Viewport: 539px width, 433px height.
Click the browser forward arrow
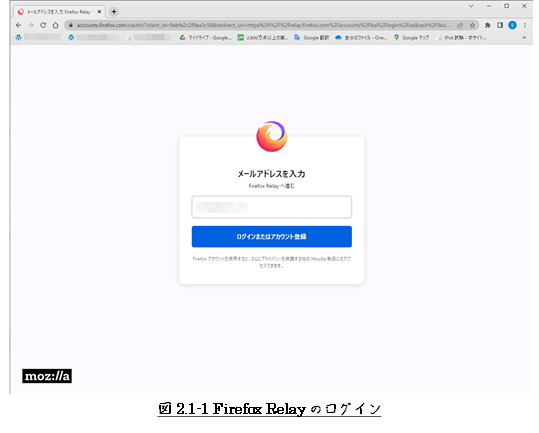click(x=31, y=25)
